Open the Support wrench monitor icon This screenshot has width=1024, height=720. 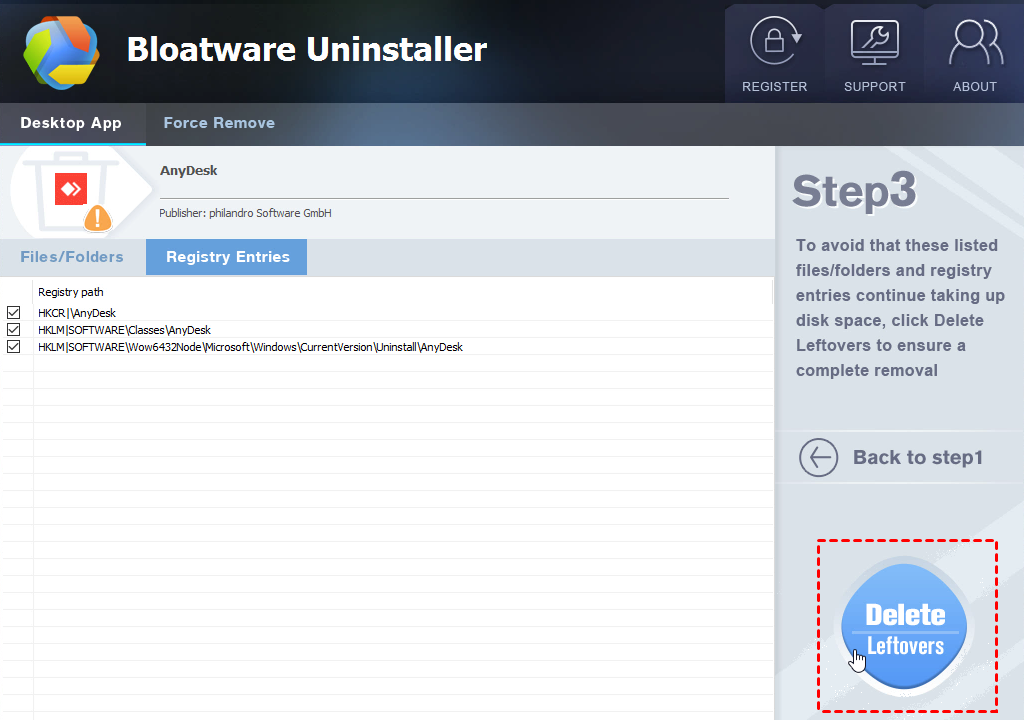pos(874,42)
